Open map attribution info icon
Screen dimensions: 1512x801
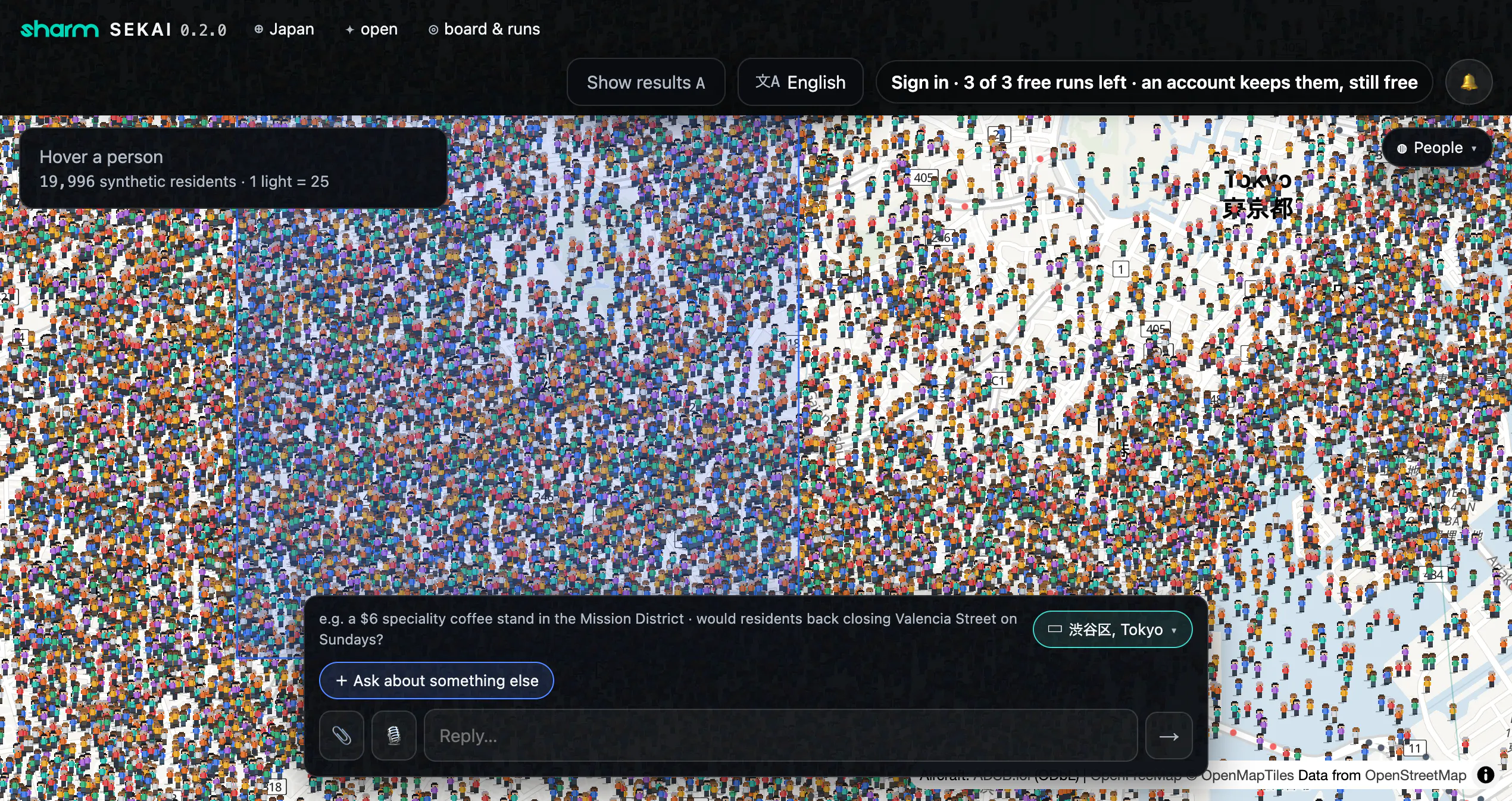click(x=1485, y=774)
